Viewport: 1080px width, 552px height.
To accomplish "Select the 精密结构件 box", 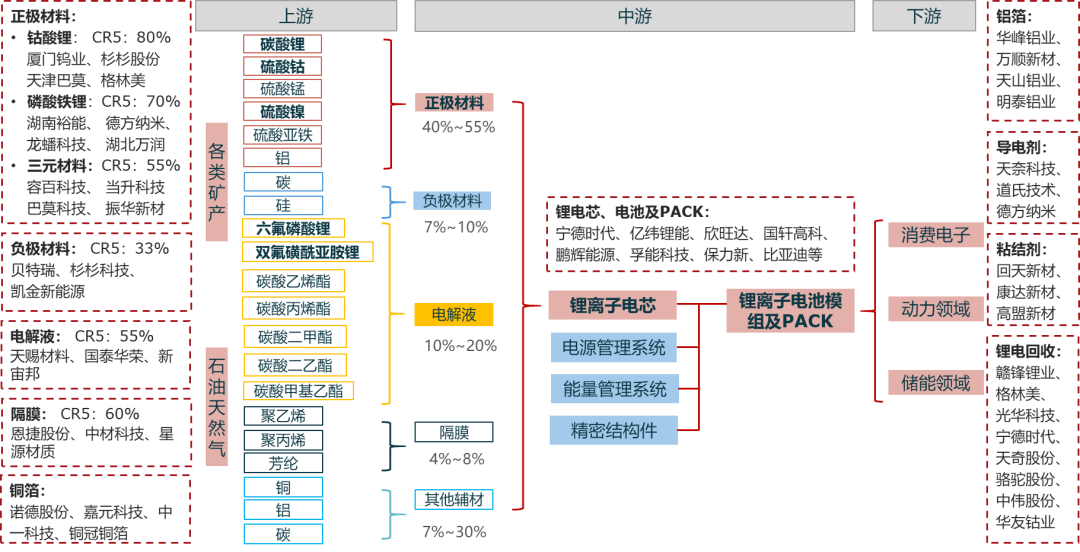I will (614, 430).
